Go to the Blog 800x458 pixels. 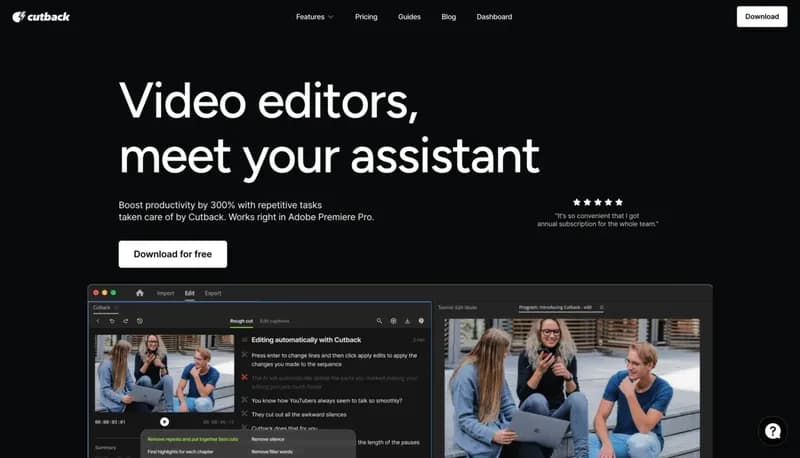click(448, 17)
